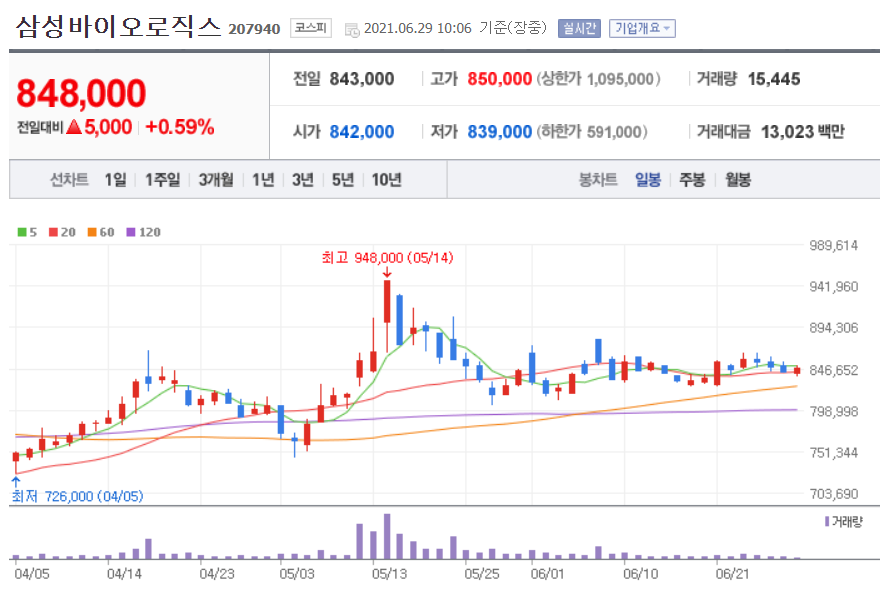Select the 5년 line chart period
The height and width of the screenshot is (600, 880).
342,180
